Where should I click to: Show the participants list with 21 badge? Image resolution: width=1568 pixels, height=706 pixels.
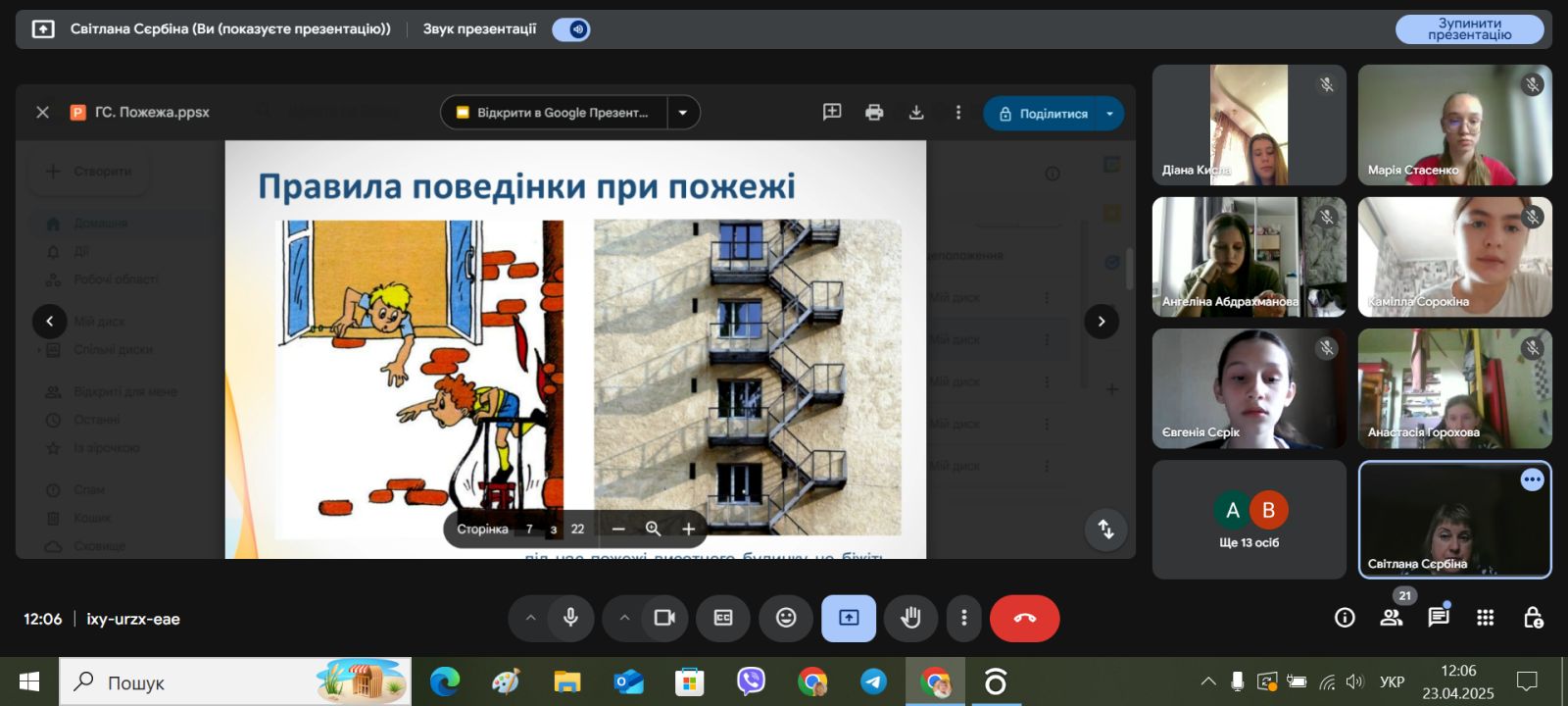pyautogui.click(x=1392, y=617)
